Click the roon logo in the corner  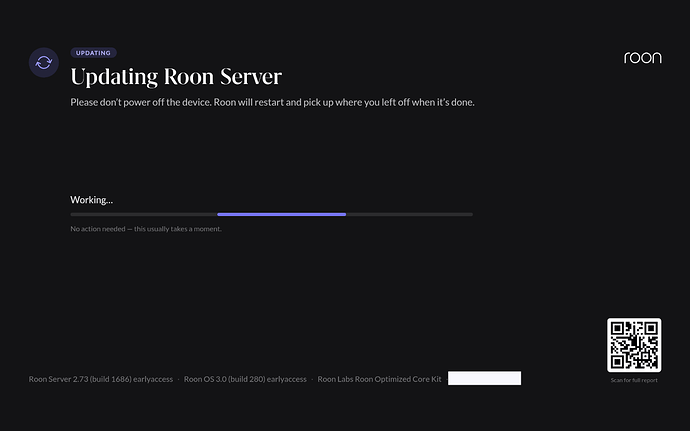pyautogui.click(x=642, y=58)
